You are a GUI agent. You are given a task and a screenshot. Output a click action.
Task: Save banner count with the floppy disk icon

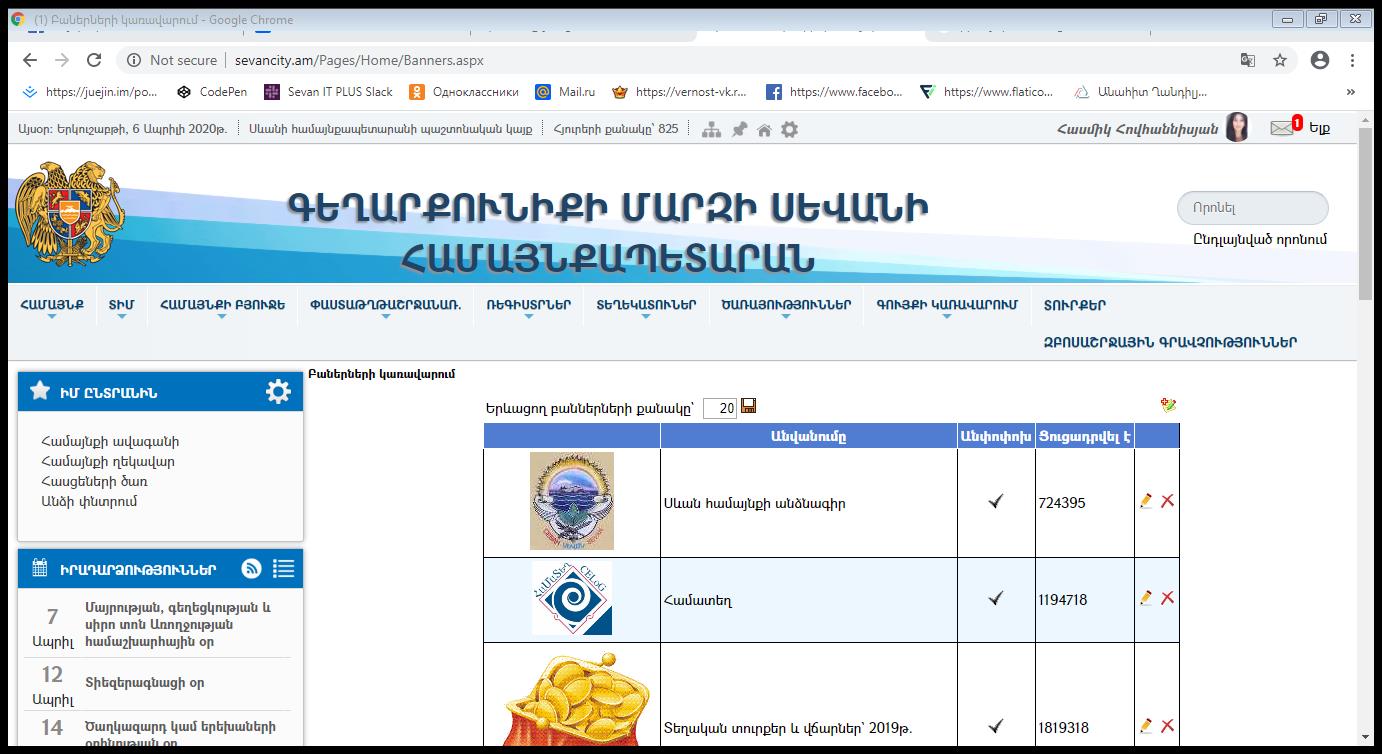[749, 405]
